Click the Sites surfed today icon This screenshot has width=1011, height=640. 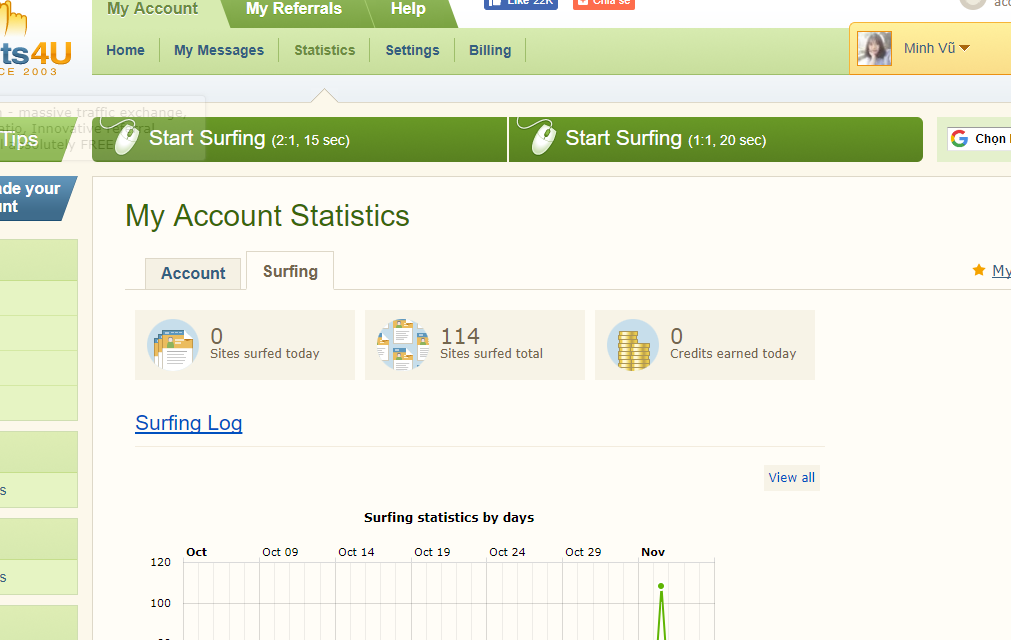(173, 345)
